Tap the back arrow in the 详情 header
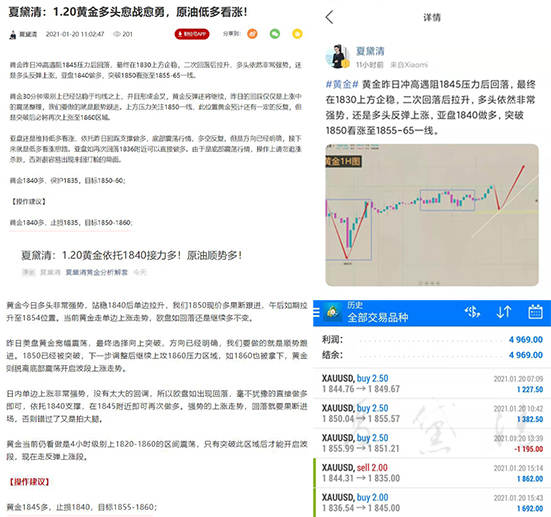 coord(329,17)
